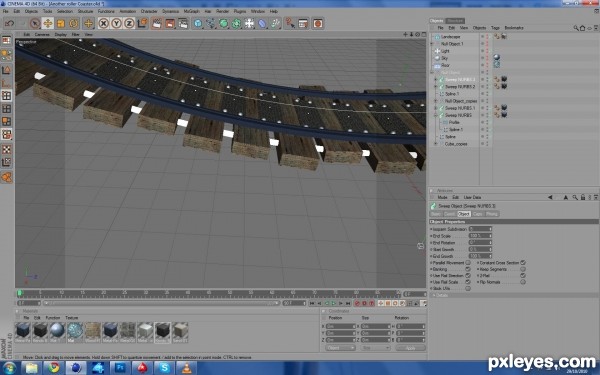Open the NURBS generator objects icon
The width and height of the screenshot is (600, 375).
223,23
